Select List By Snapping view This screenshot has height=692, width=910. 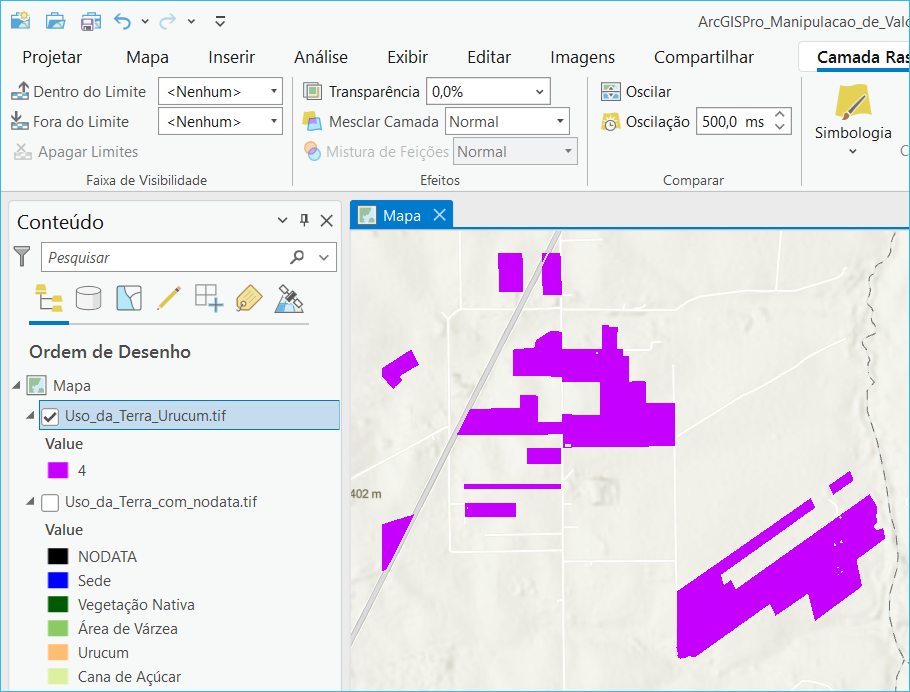coord(209,298)
